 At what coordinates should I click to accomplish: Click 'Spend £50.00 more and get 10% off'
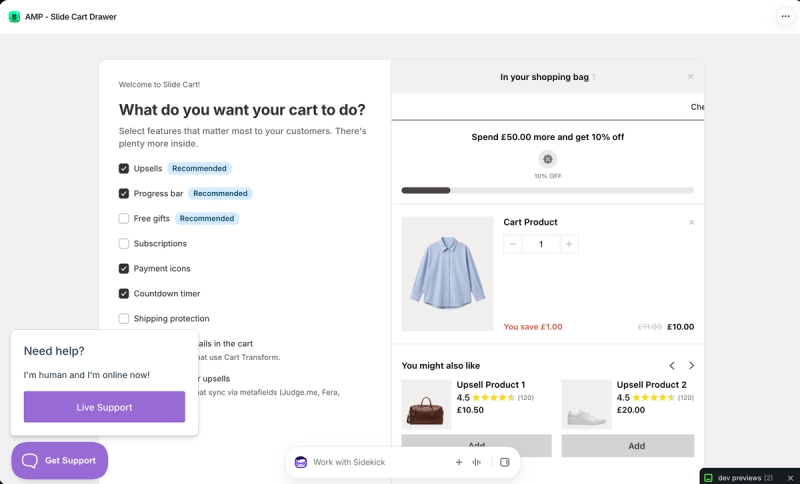pos(547,137)
